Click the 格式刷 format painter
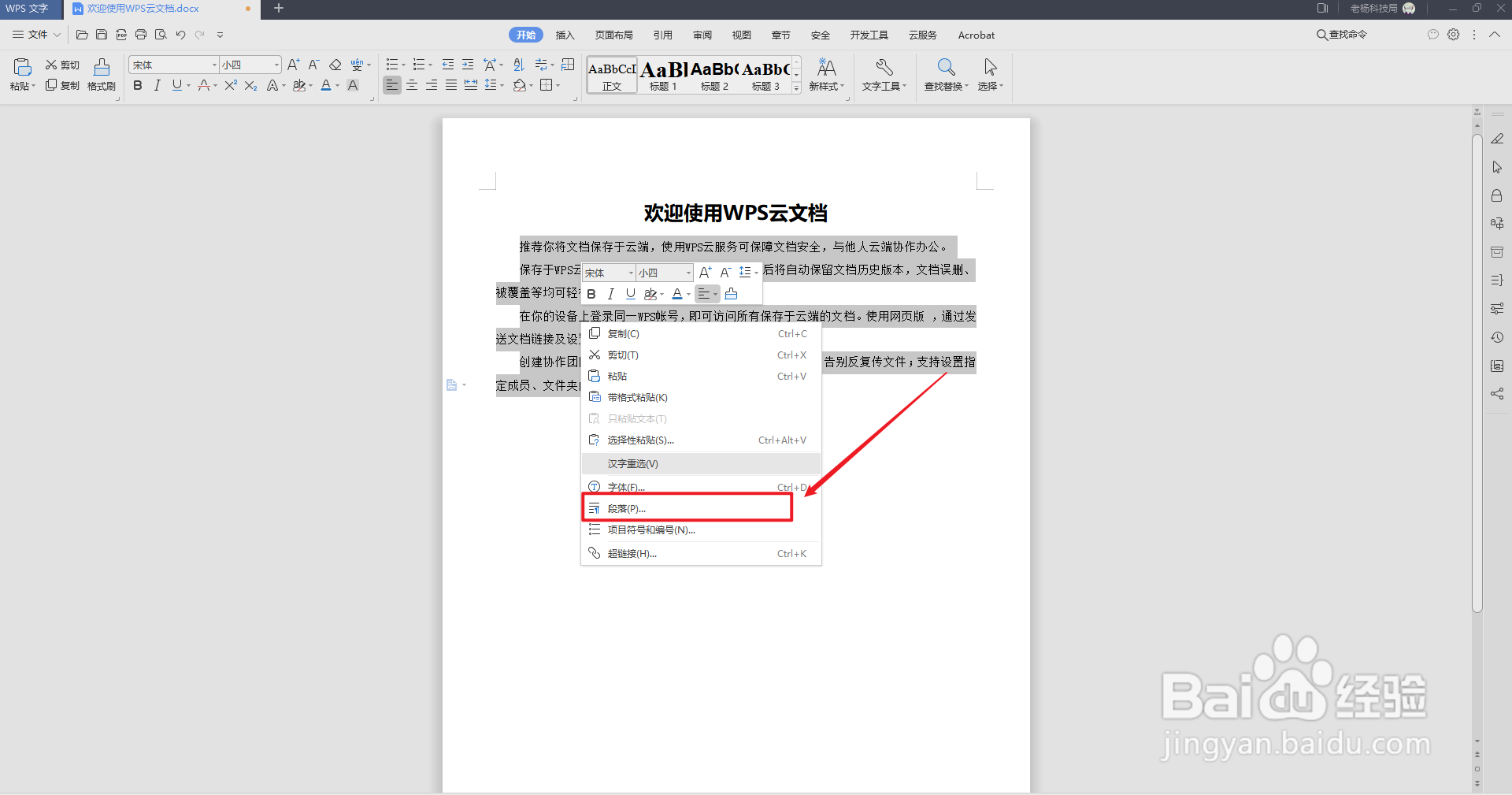The width and height of the screenshot is (1512, 795). coord(102,74)
